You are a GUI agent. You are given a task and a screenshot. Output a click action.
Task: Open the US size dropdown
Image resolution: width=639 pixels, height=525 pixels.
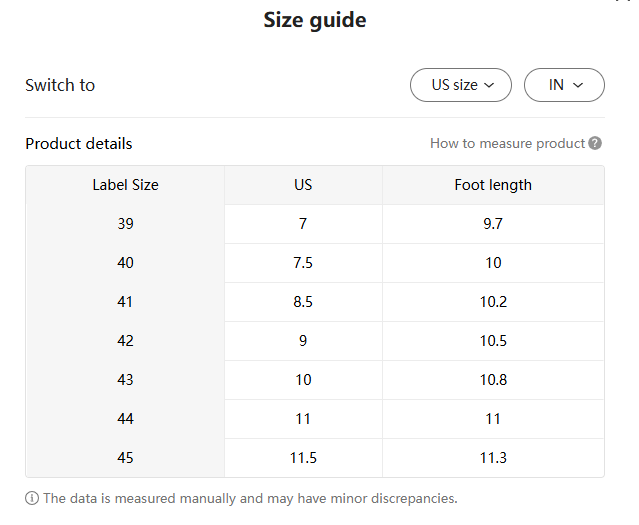tap(461, 85)
